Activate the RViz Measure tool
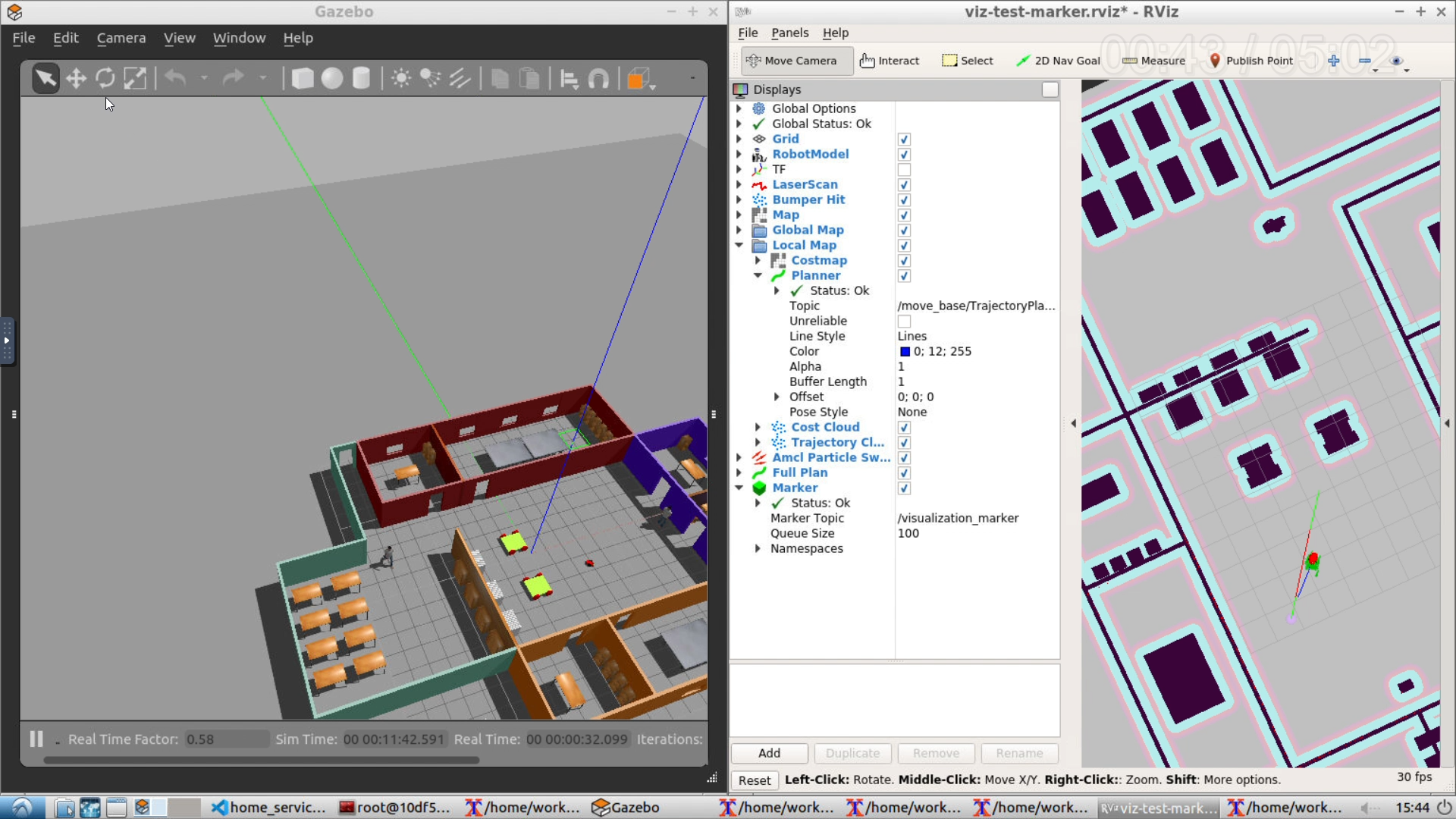Screen dimensions: 1456x819 (x=1153, y=61)
